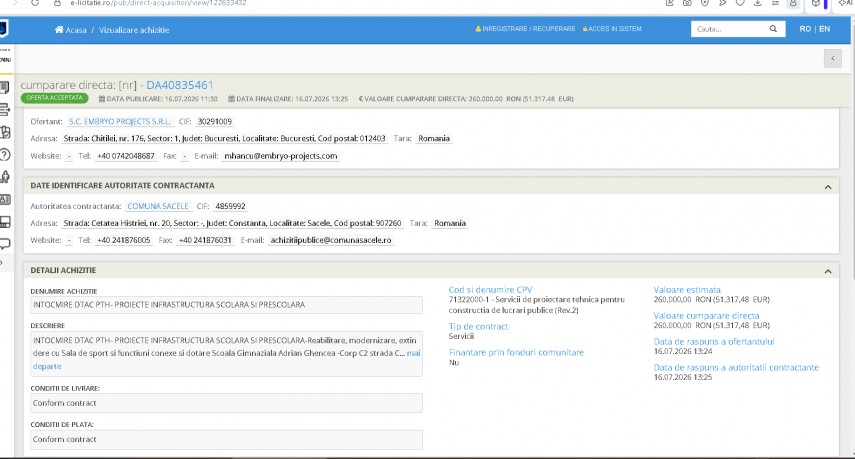Screen dimensions: 855x459
Task: Expand the small arrow at sidebar bottom
Action: click(x=2, y=263)
